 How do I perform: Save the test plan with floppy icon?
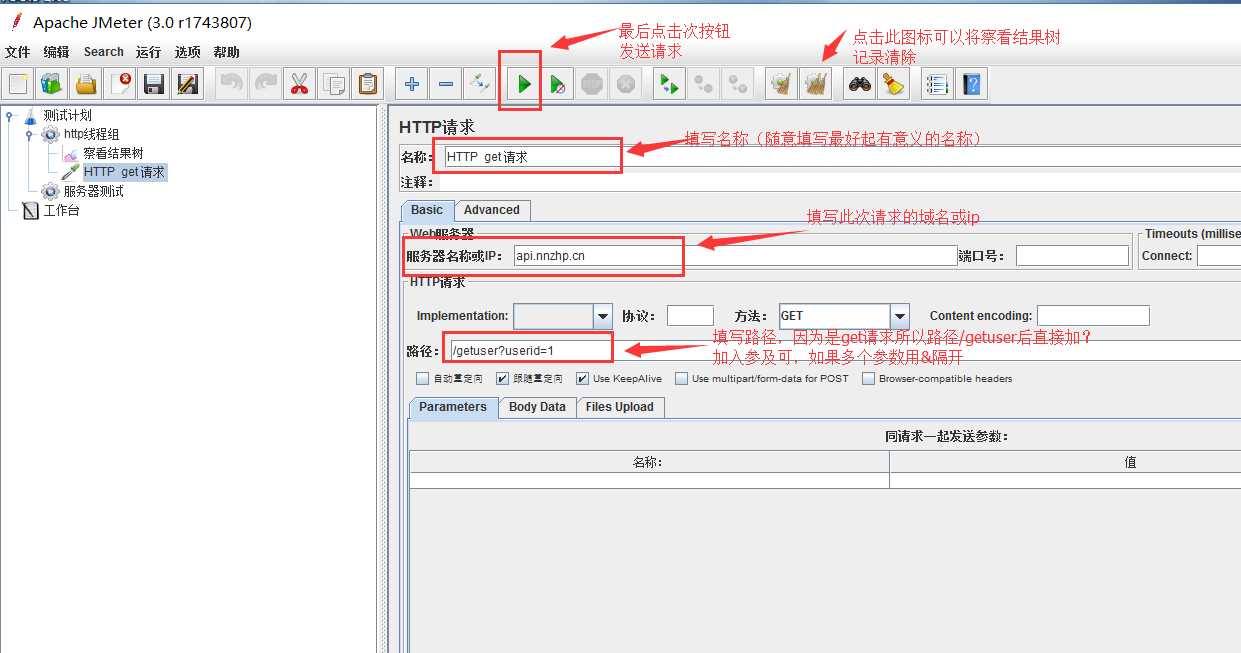(x=154, y=84)
